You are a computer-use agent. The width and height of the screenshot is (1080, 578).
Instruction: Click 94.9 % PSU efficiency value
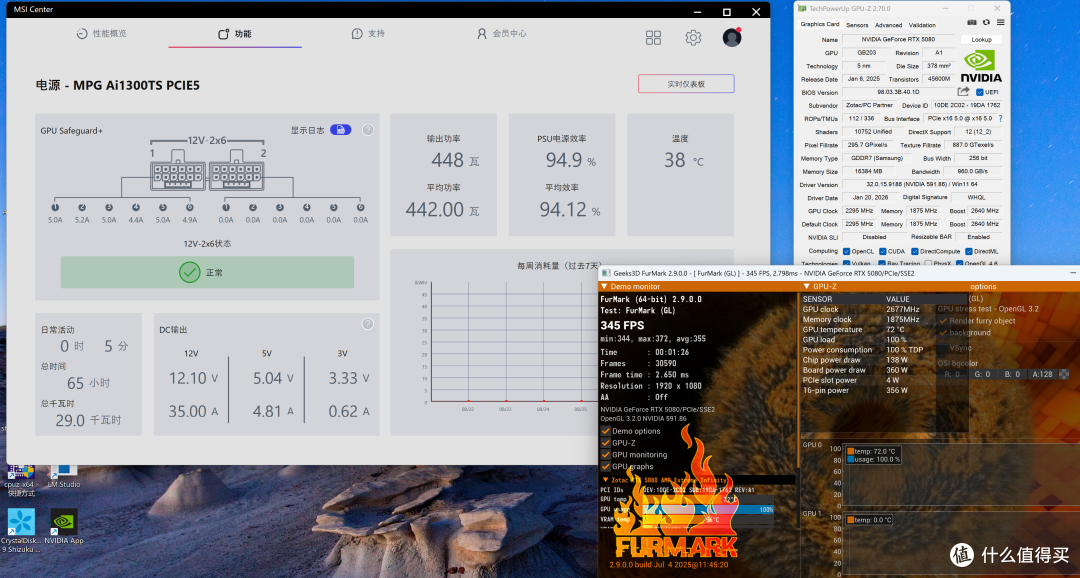(571, 161)
